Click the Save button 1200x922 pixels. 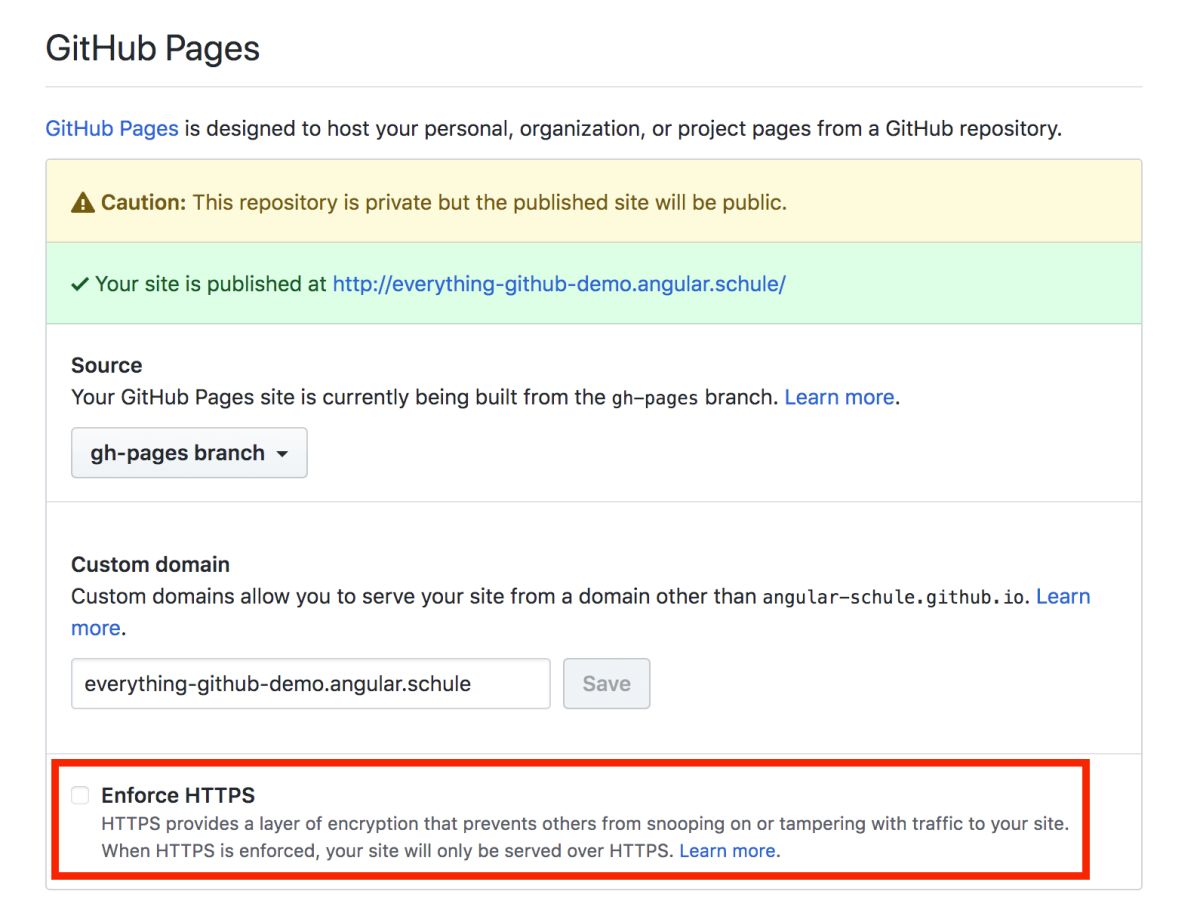coord(607,684)
